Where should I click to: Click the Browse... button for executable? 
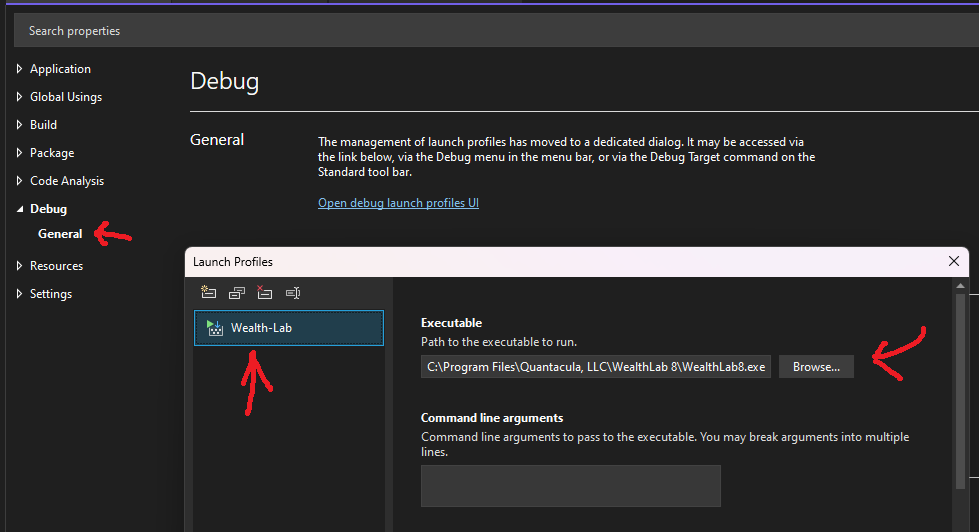(816, 367)
